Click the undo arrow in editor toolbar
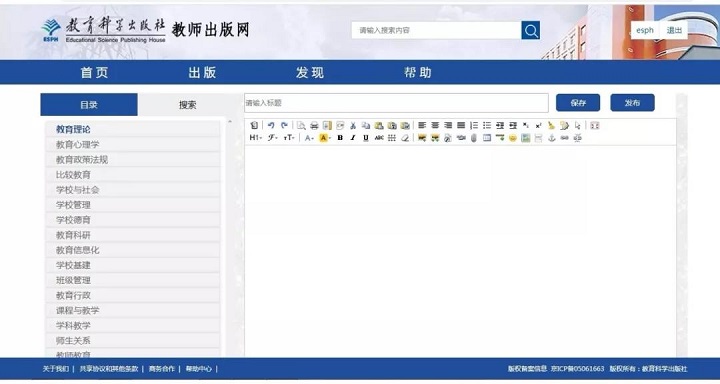 pos(271,125)
